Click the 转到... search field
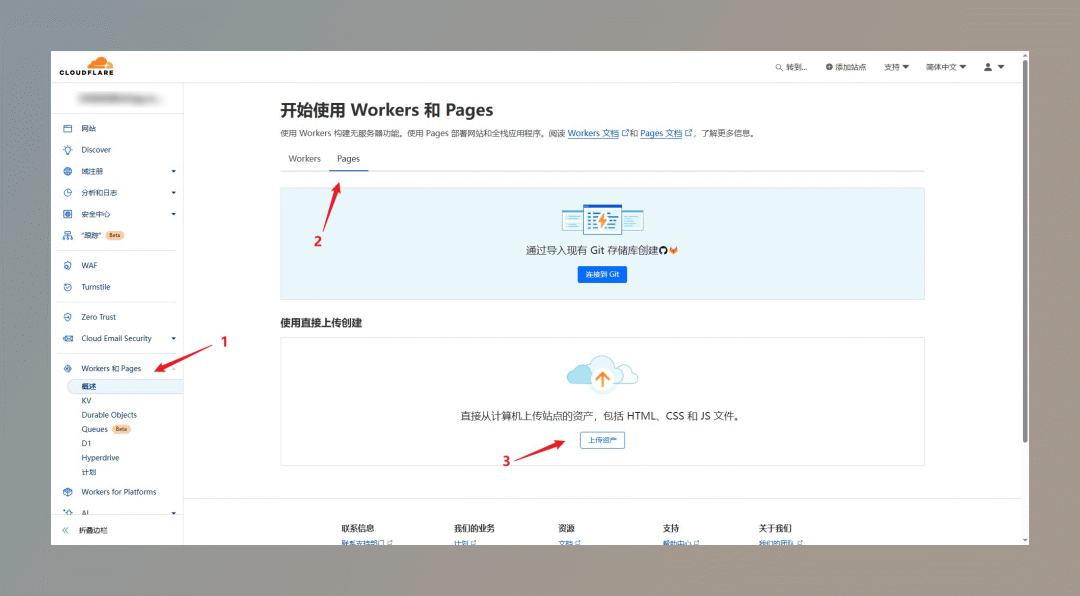 pyautogui.click(x=791, y=67)
